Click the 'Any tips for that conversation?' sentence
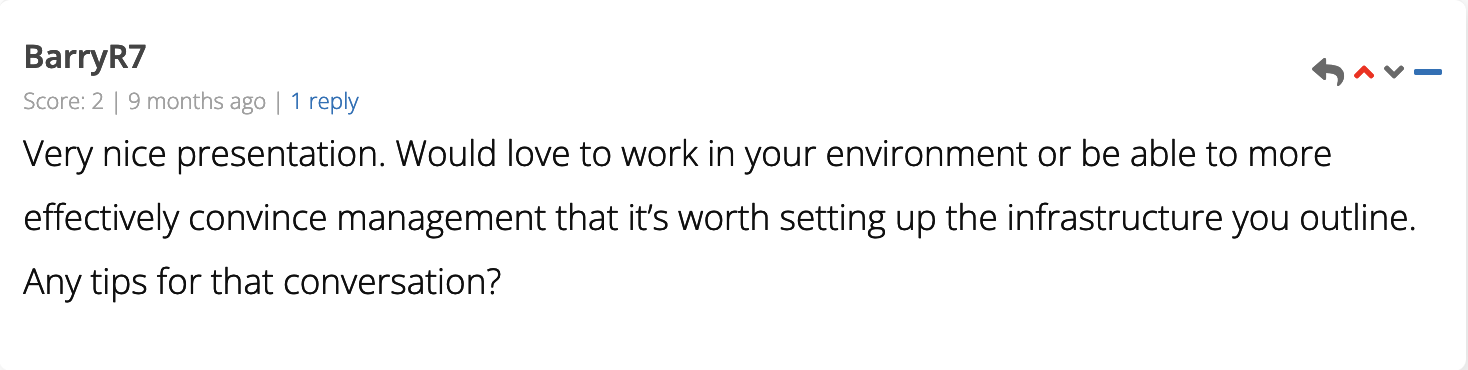1468x370 pixels. 262,283
